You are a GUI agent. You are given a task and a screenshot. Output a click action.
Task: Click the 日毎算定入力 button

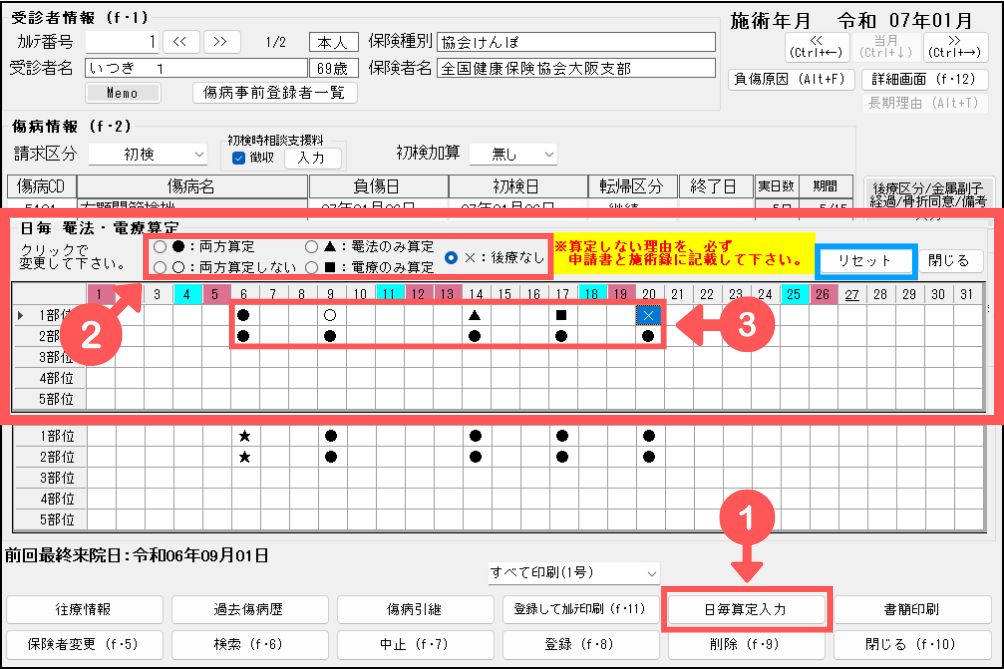coord(748,609)
